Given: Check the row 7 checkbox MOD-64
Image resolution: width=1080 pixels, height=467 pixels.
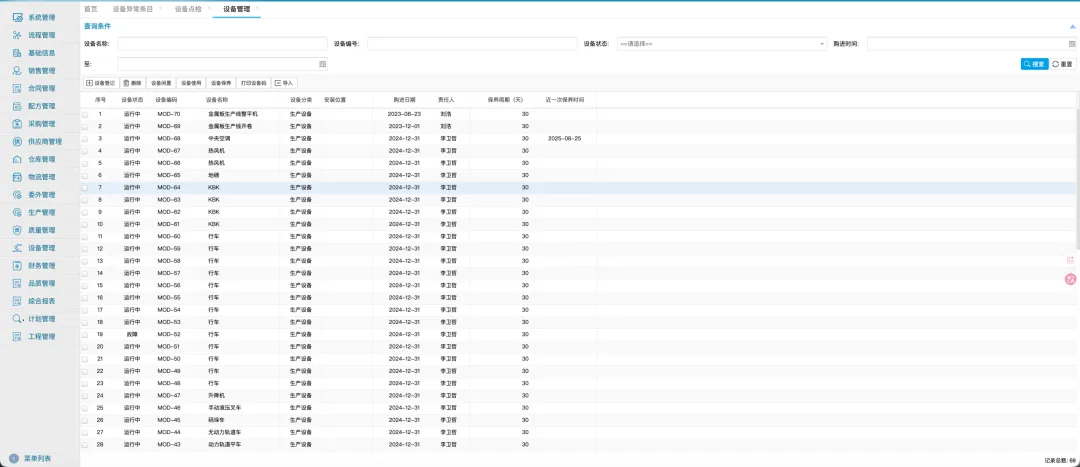Looking at the screenshot, I should click(x=85, y=187).
